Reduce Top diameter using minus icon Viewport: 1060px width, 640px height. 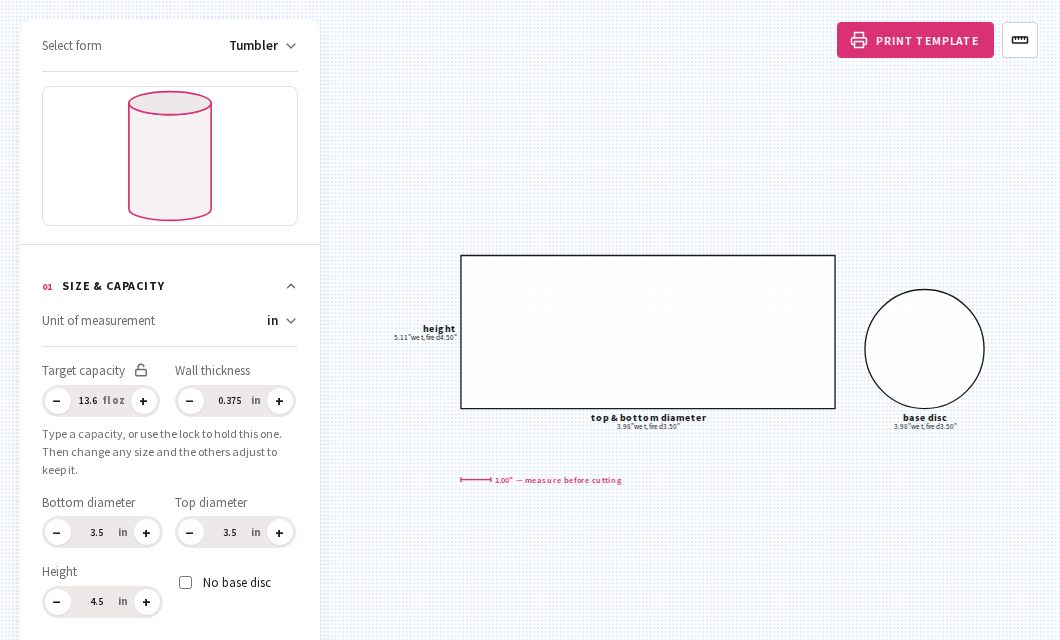coord(190,533)
